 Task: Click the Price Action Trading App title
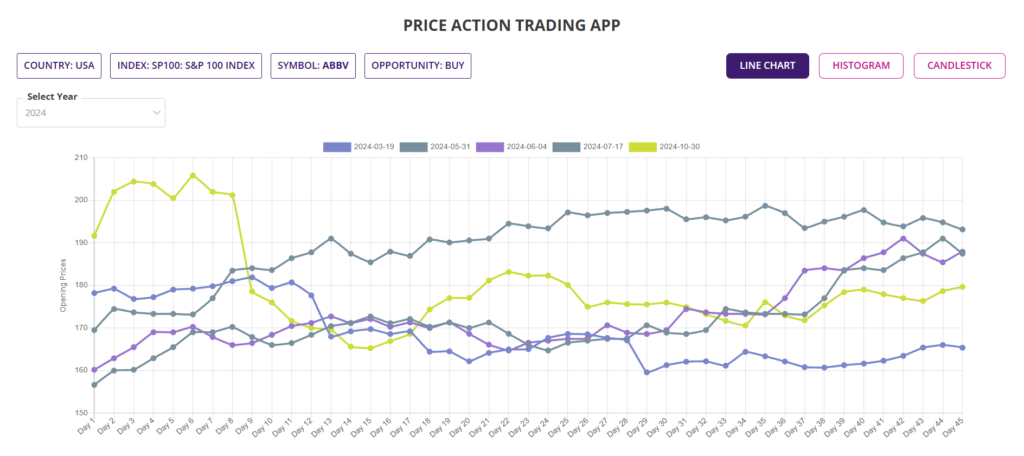pos(512,23)
